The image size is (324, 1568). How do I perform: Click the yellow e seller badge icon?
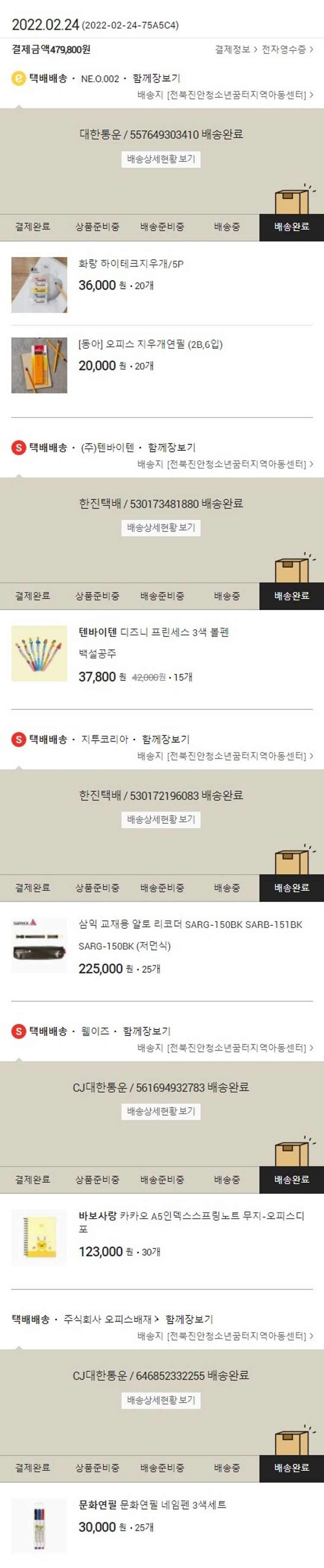pyautogui.click(x=19, y=78)
